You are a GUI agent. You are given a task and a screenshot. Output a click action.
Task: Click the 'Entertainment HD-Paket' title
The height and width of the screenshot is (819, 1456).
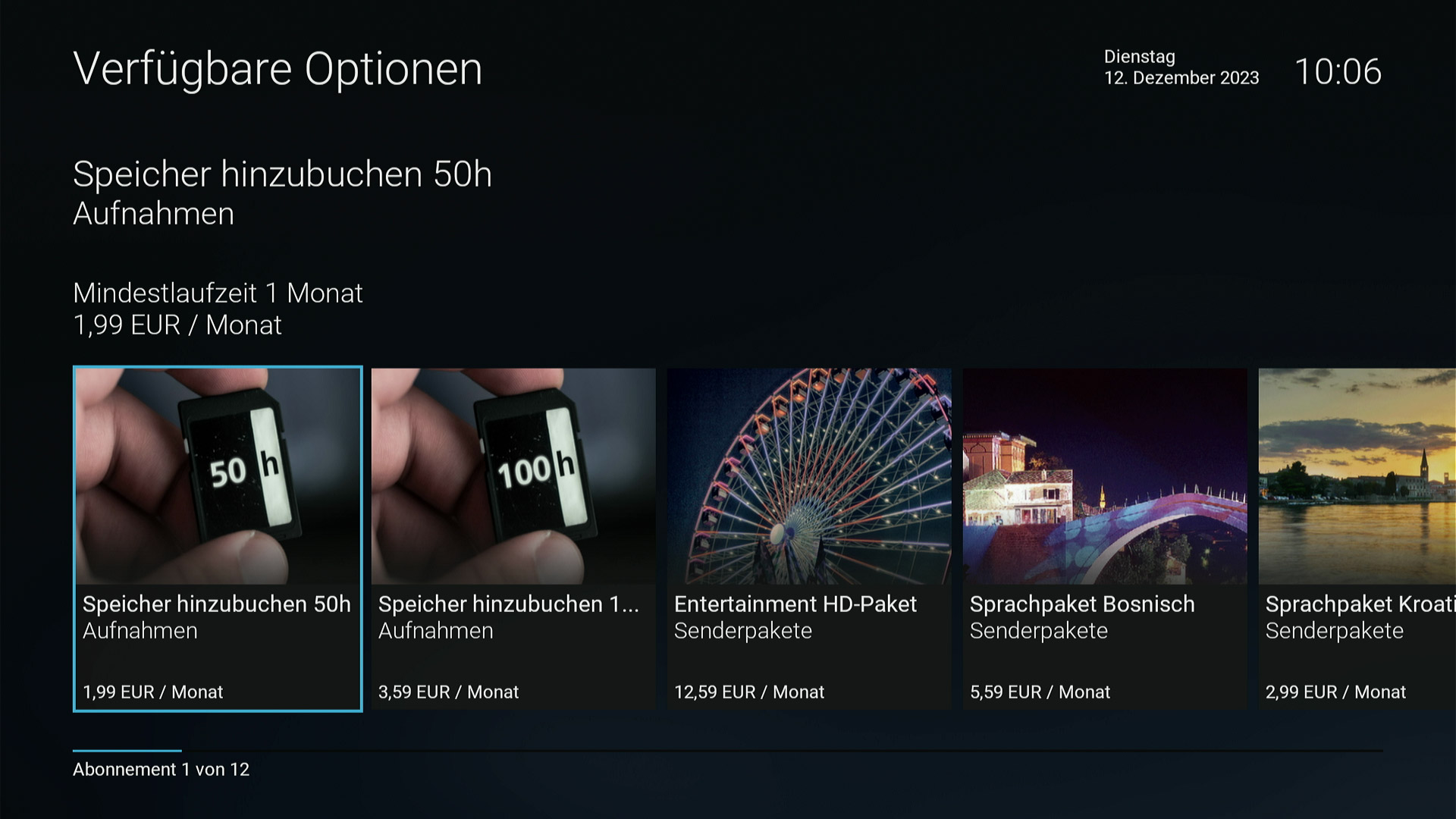point(795,604)
